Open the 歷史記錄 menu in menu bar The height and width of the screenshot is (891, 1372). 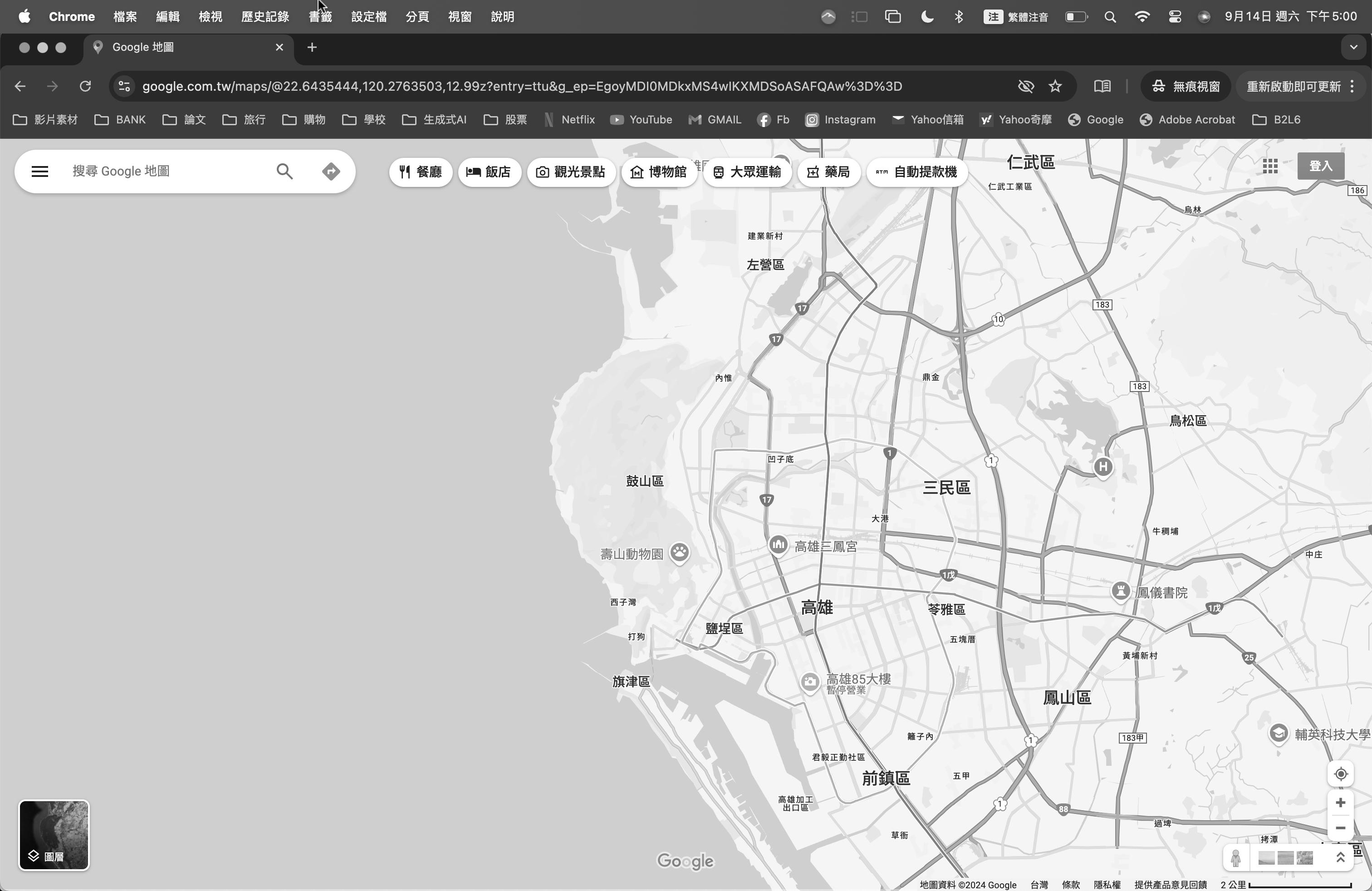(265, 17)
